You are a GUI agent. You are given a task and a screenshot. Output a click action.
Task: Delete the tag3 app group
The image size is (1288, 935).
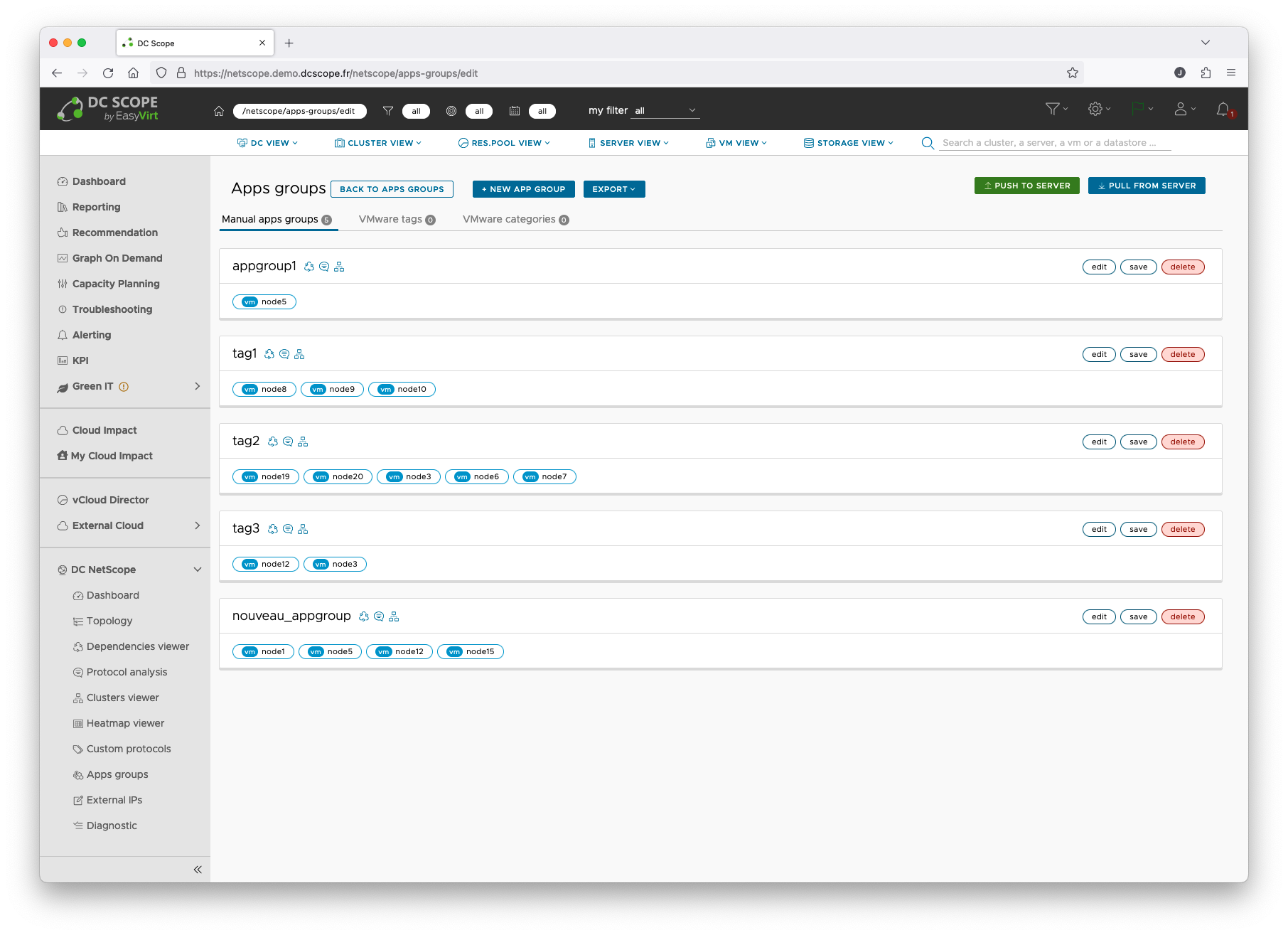point(1182,529)
